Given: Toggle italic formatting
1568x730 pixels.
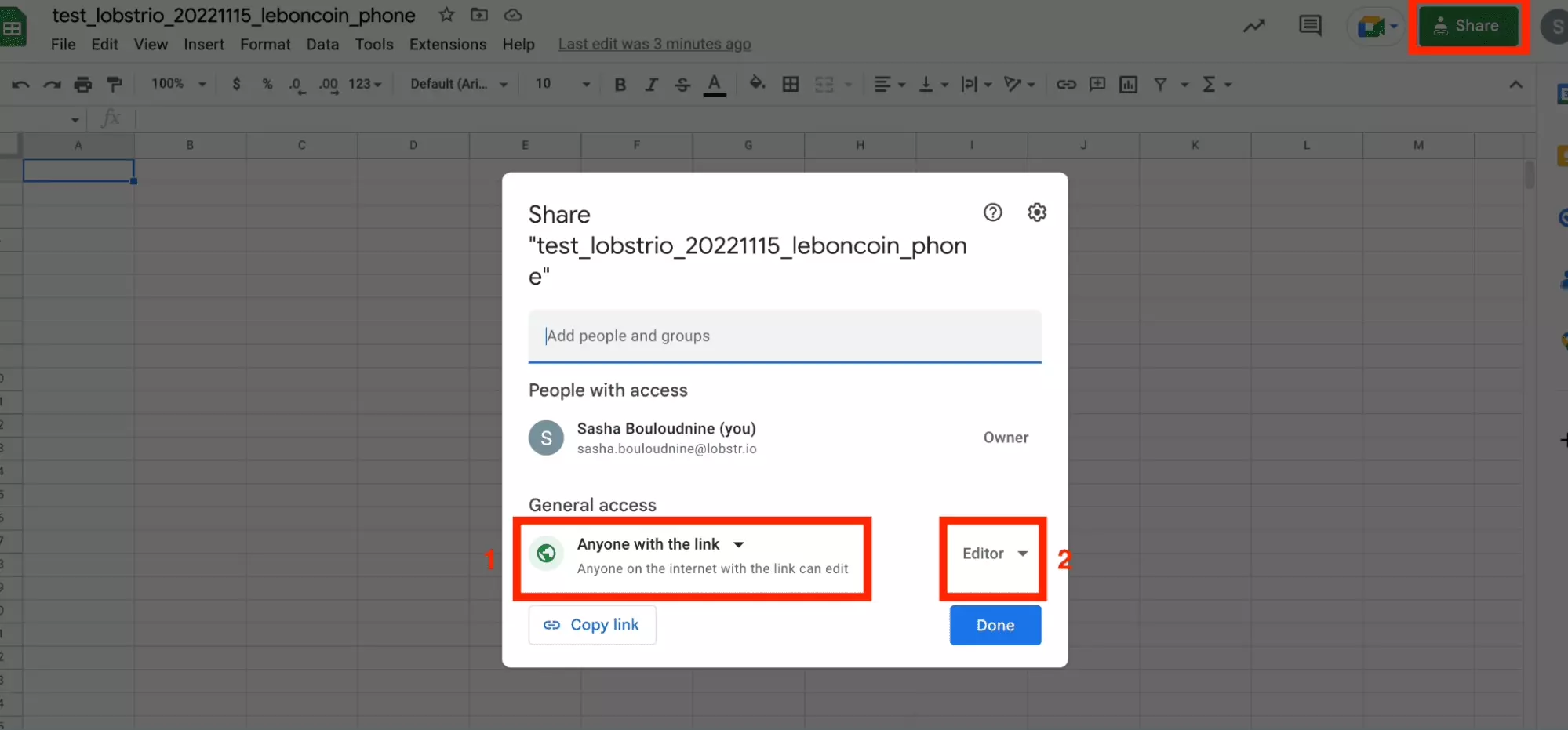Looking at the screenshot, I should (x=651, y=84).
